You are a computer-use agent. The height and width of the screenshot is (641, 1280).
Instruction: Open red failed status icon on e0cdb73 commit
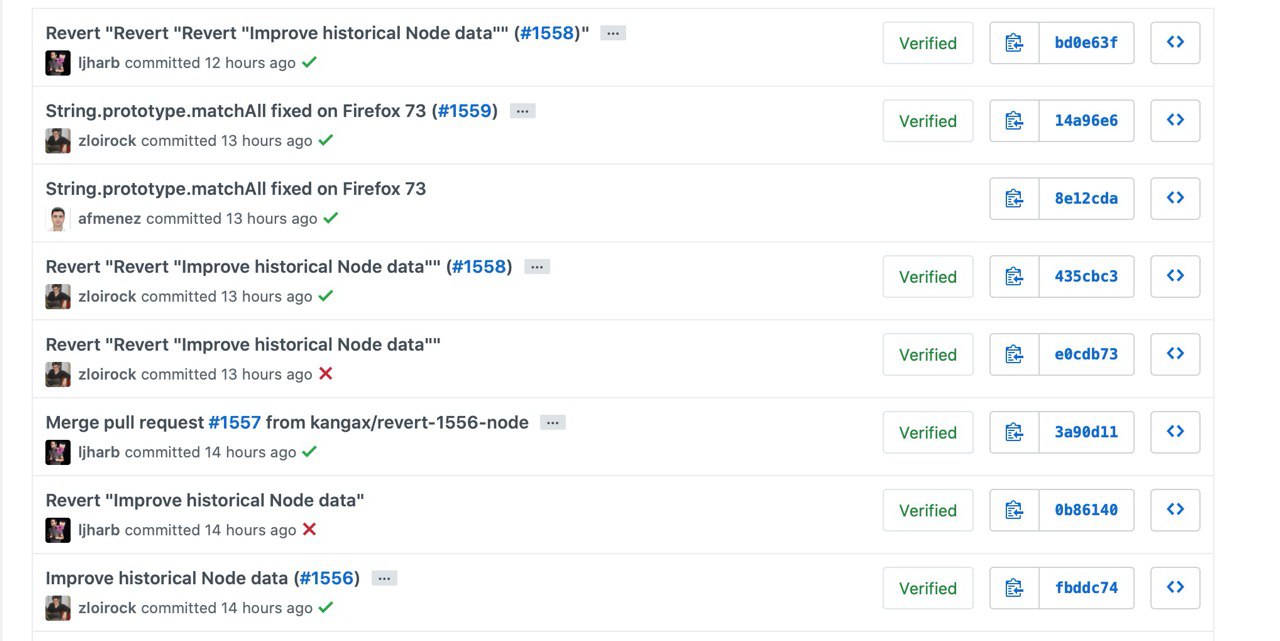(x=325, y=374)
